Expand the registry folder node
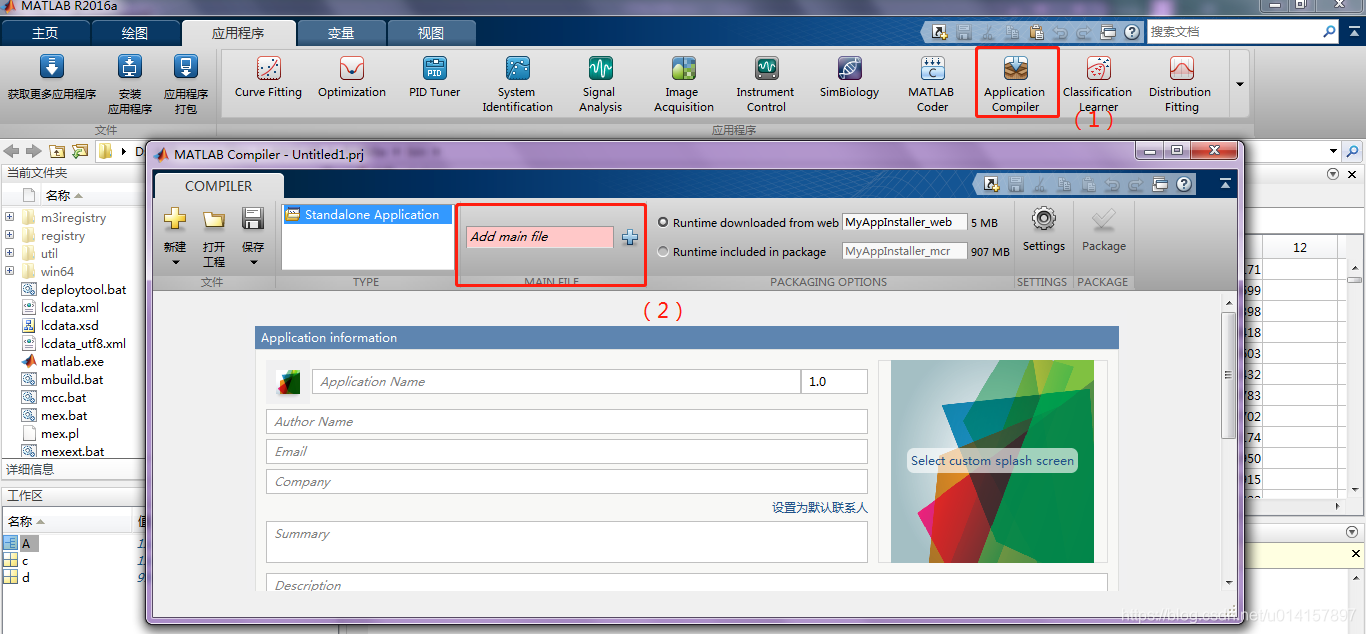 (10, 235)
